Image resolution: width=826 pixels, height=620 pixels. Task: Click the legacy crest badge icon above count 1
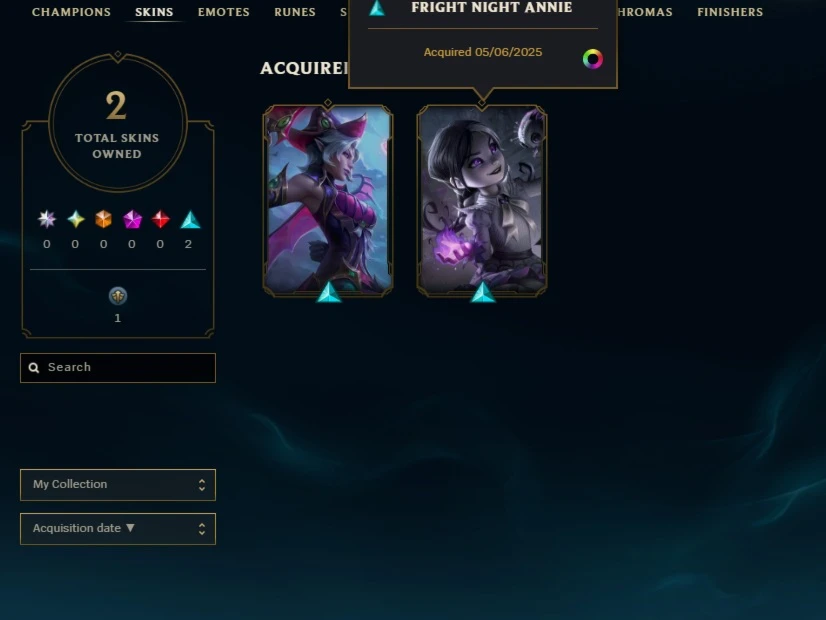click(117, 296)
